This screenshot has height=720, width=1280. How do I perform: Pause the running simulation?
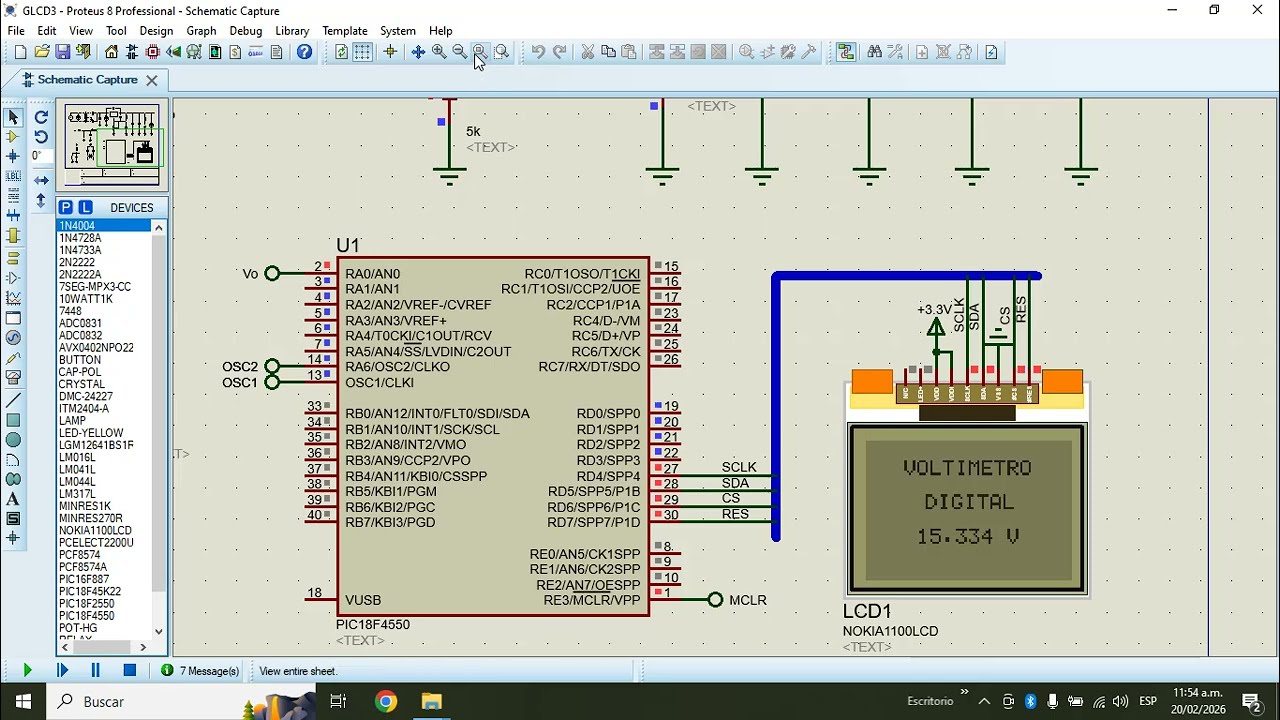pyautogui.click(x=95, y=671)
